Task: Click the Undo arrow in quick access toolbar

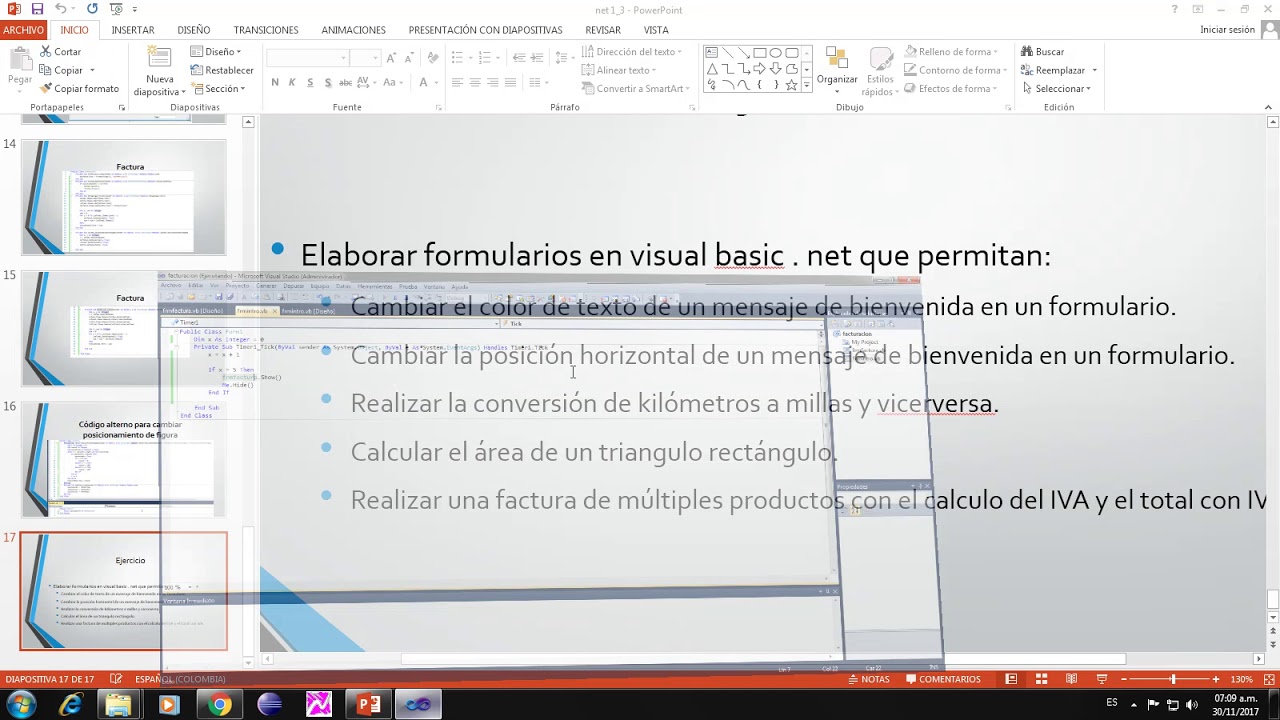Action: click(x=60, y=9)
